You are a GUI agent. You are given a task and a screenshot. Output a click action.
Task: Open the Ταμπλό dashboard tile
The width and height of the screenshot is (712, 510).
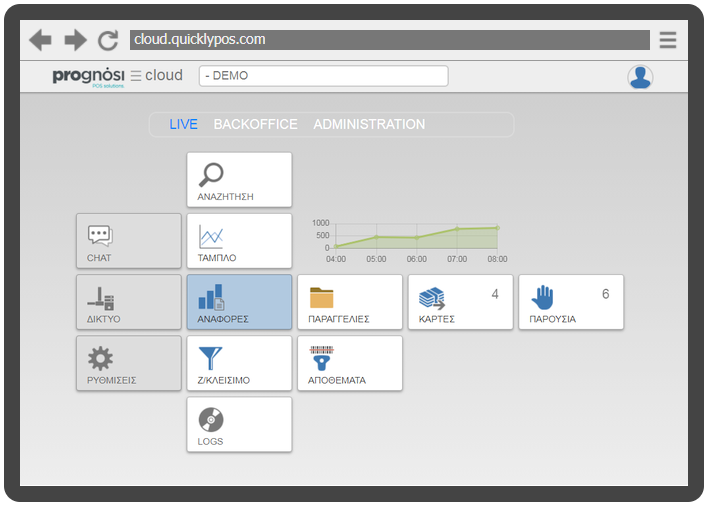(239, 241)
